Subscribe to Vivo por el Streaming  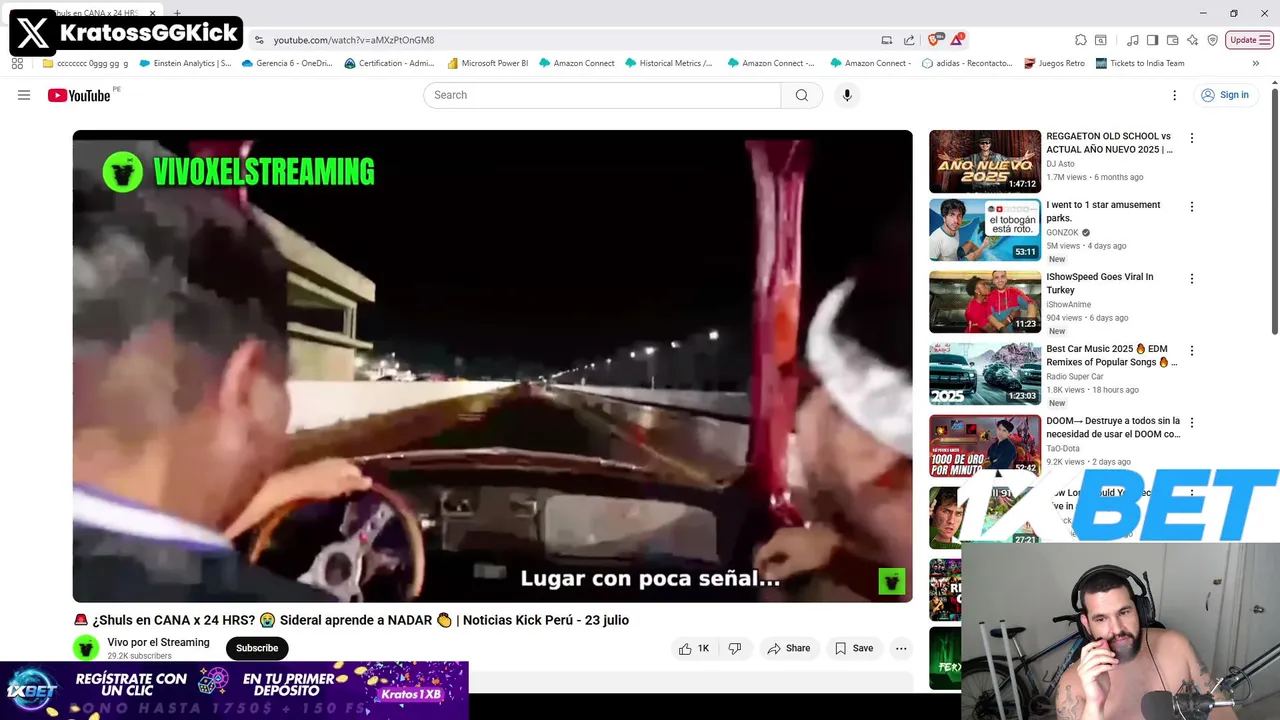[257, 648]
